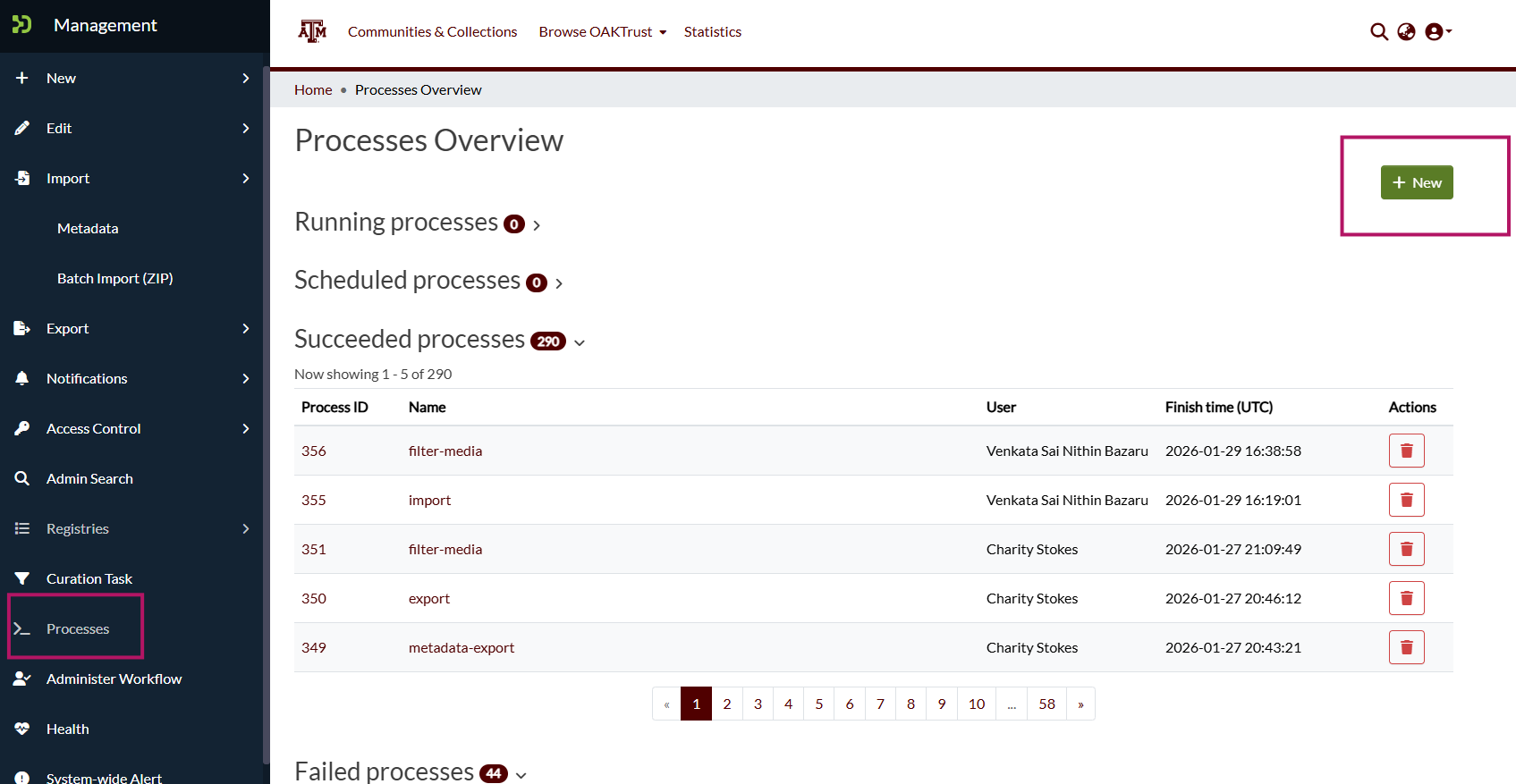1516x784 pixels.
Task: Navigate to Home via breadcrumb
Action: 313,90
